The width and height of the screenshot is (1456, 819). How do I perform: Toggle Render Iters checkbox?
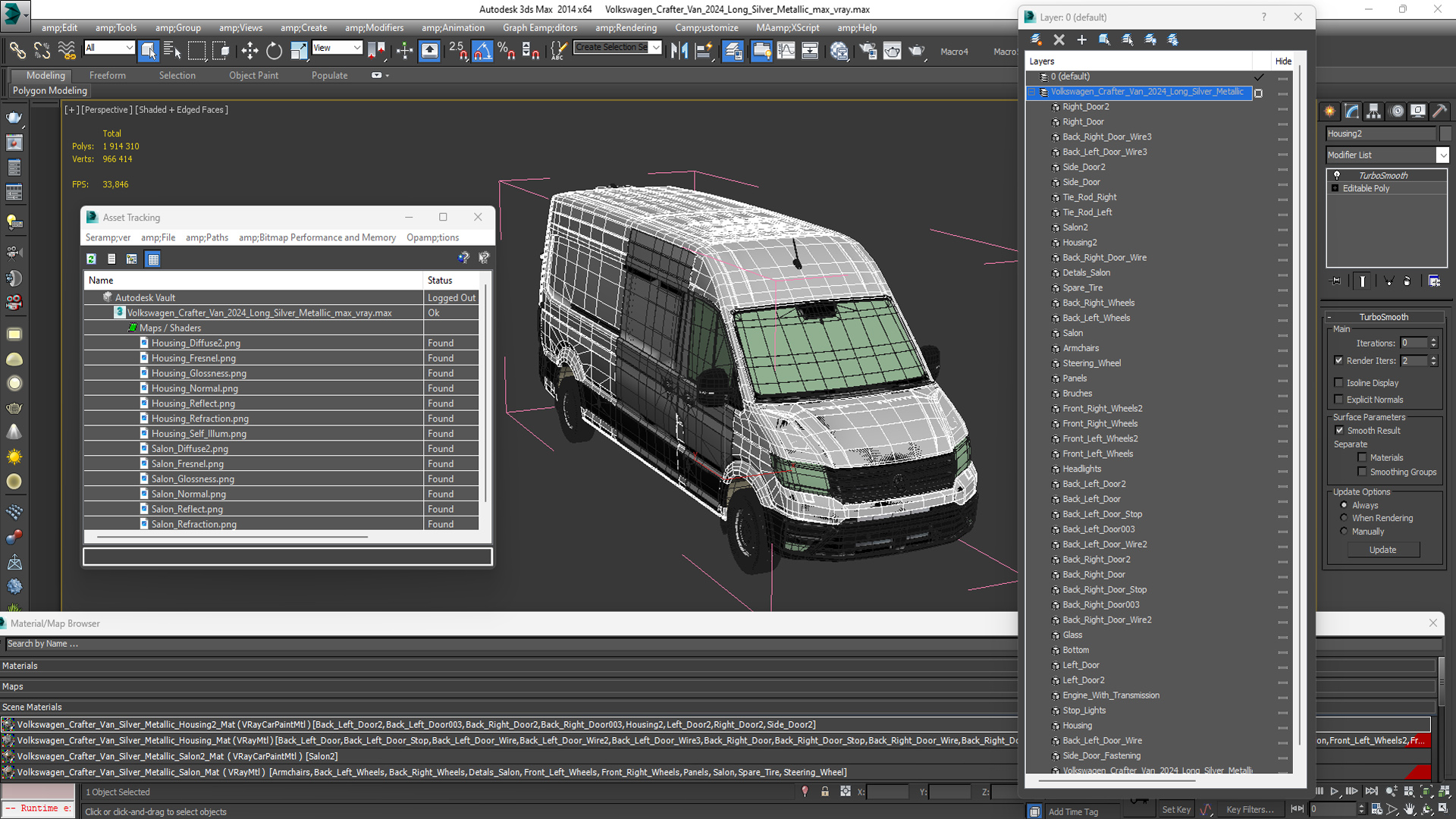click(1338, 361)
